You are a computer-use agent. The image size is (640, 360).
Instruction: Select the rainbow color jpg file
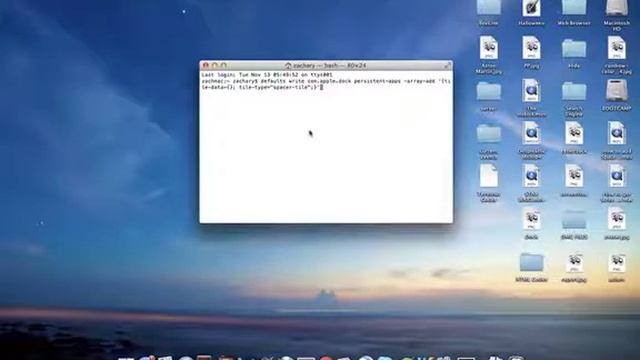[x=616, y=48]
